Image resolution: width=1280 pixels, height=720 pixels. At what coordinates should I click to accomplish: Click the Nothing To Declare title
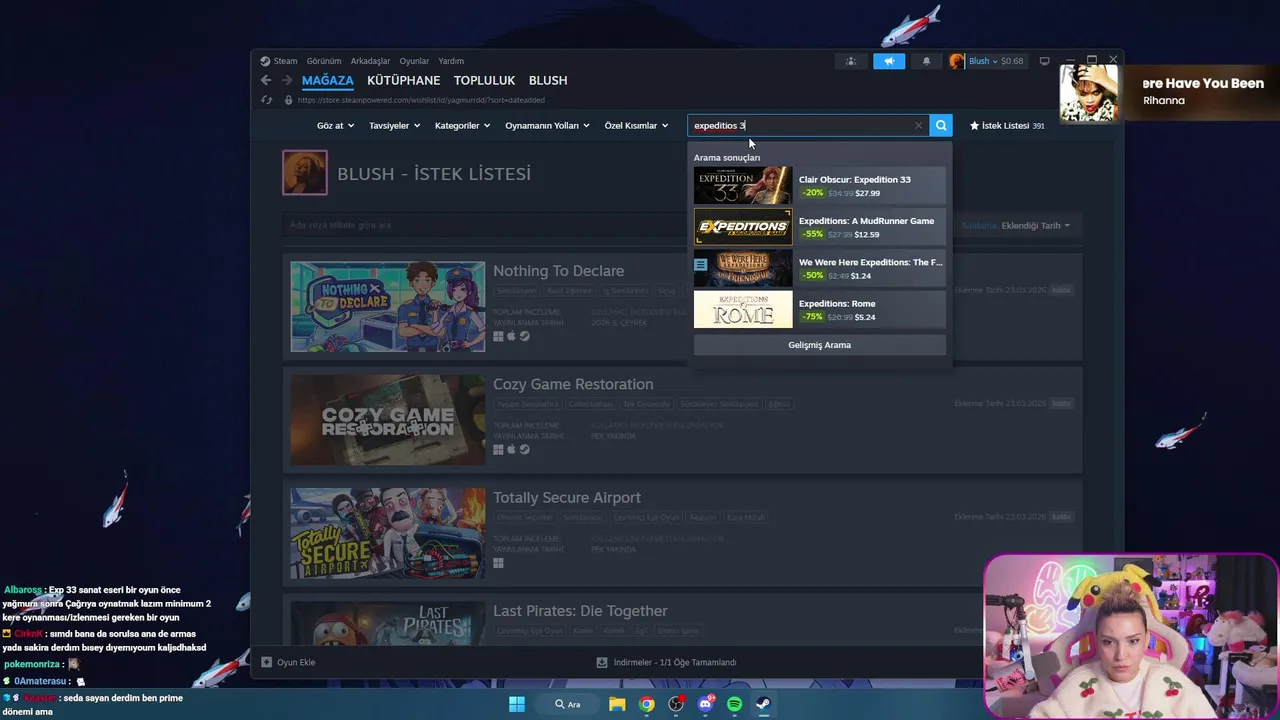(x=558, y=271)
